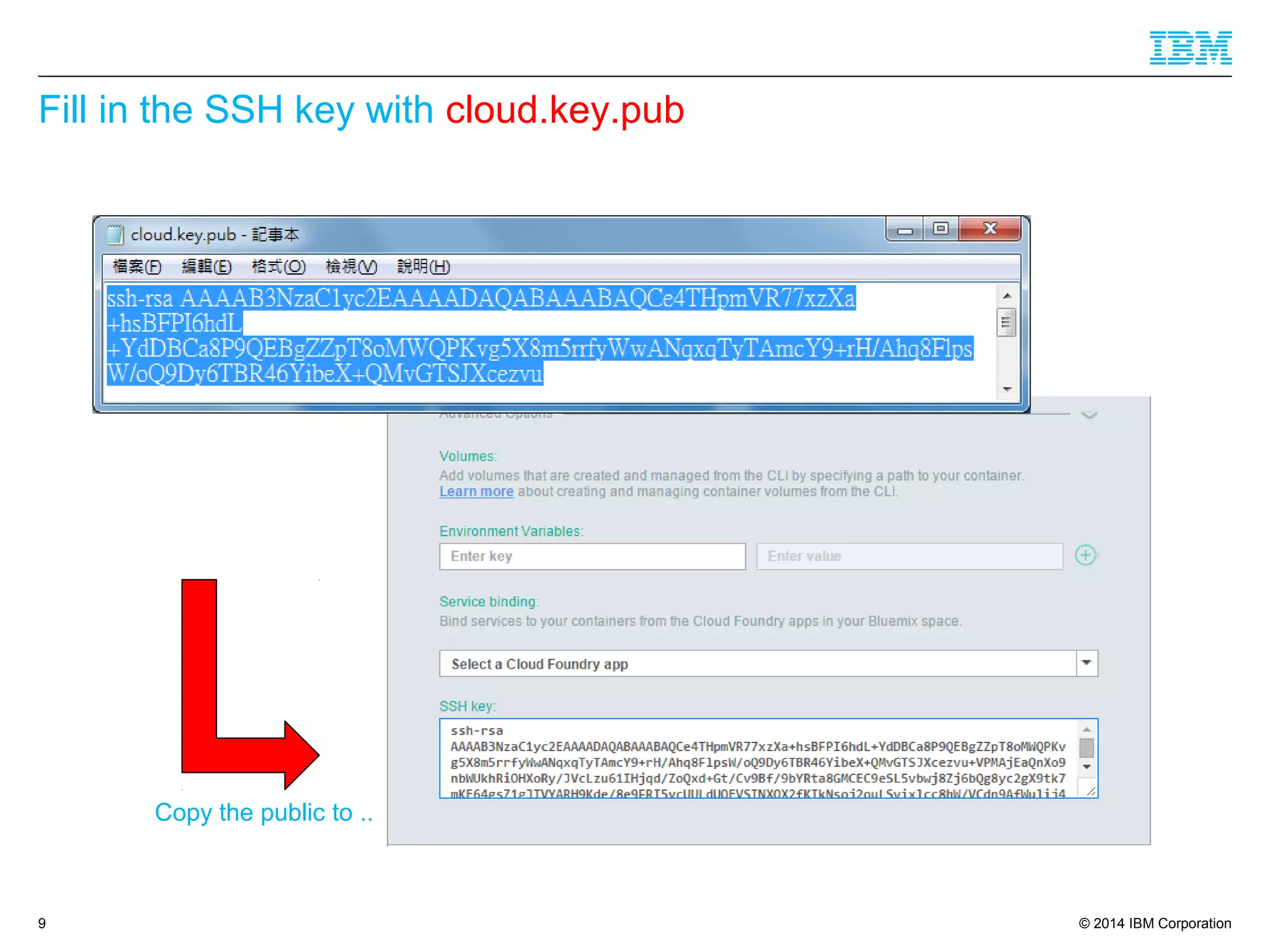Open the 格式(O) menu in Notepad
The image size is (1270, 952).
tap(278, 267)
